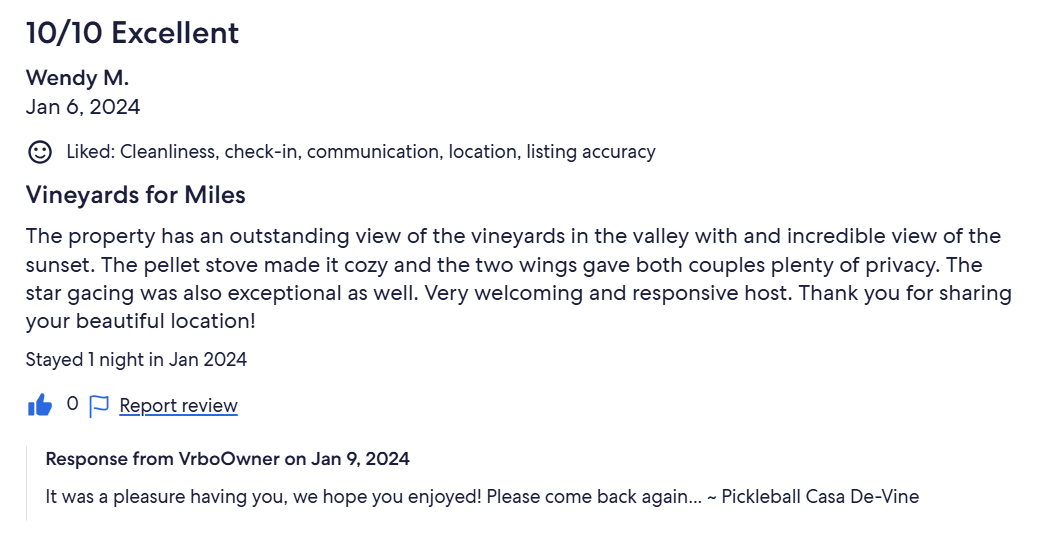This screenshot has width=1047, height=535.
Task: Click the Liked categories text line
Action: tap(361, 152)
